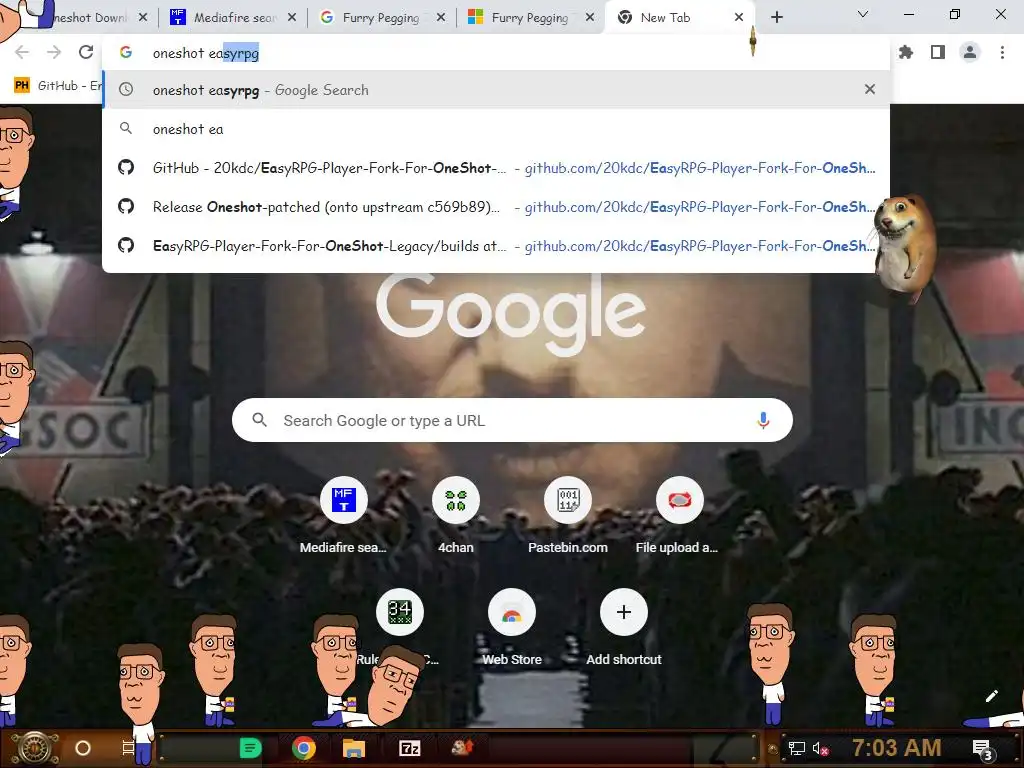Screen dimensions: 1024x768
Task: Select the 'oneshot easyrpg - Google Search' suggestion
Action: [x=496, y=89]
